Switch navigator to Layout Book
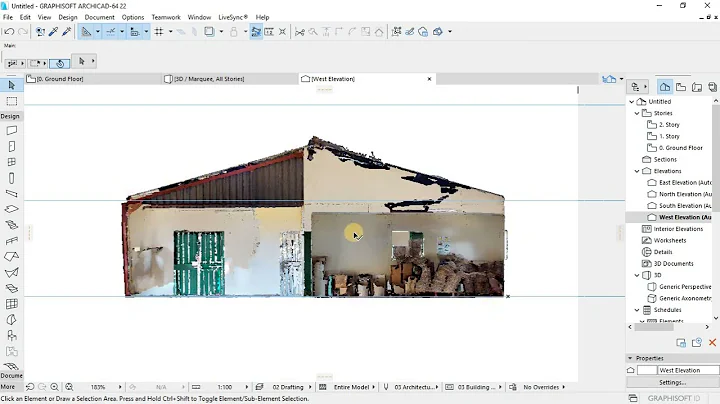Viewport: 720px width, 404px height. click(697, 87)
